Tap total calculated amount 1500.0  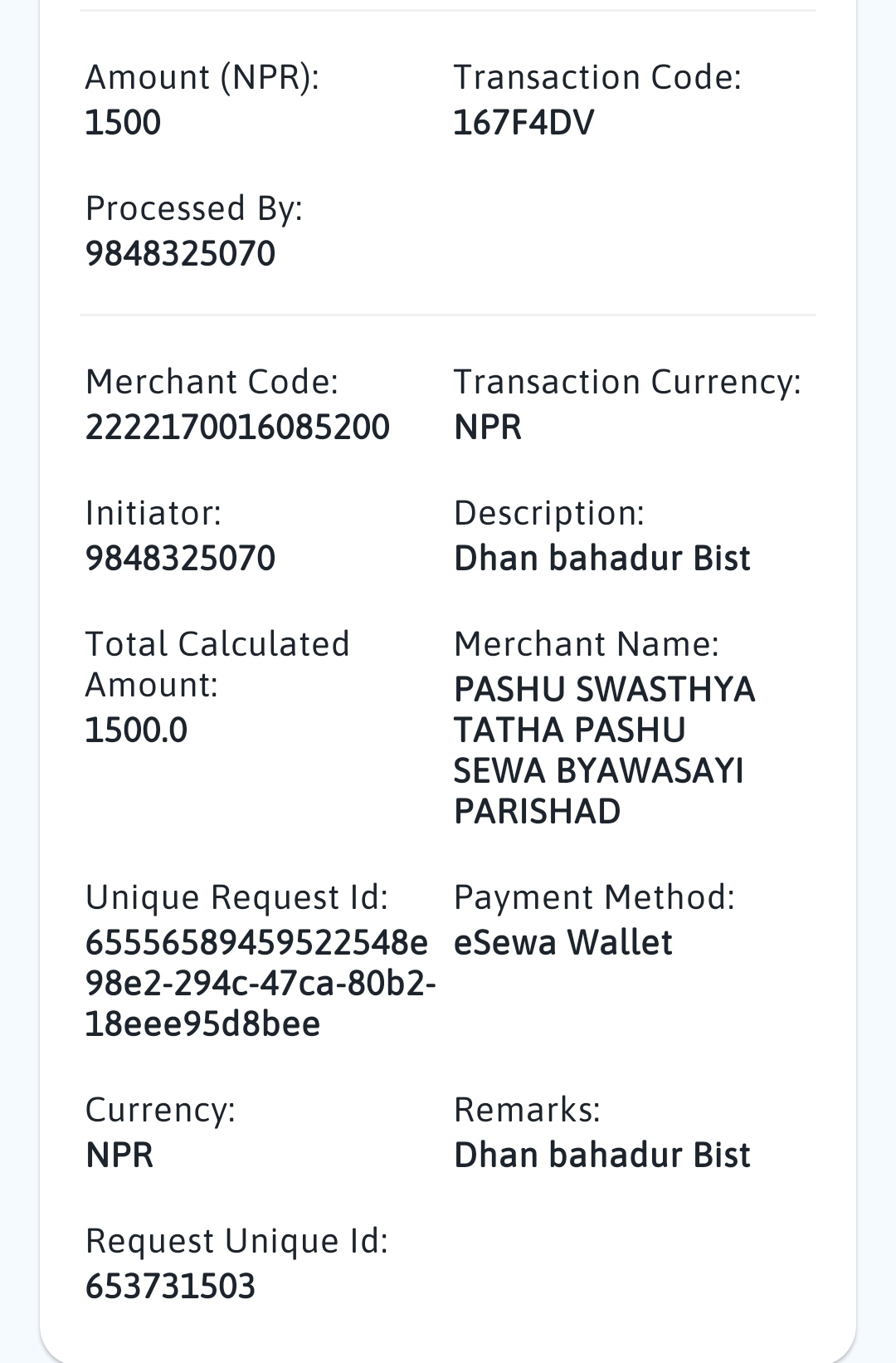pyautogui.click(x=136, y=730)
